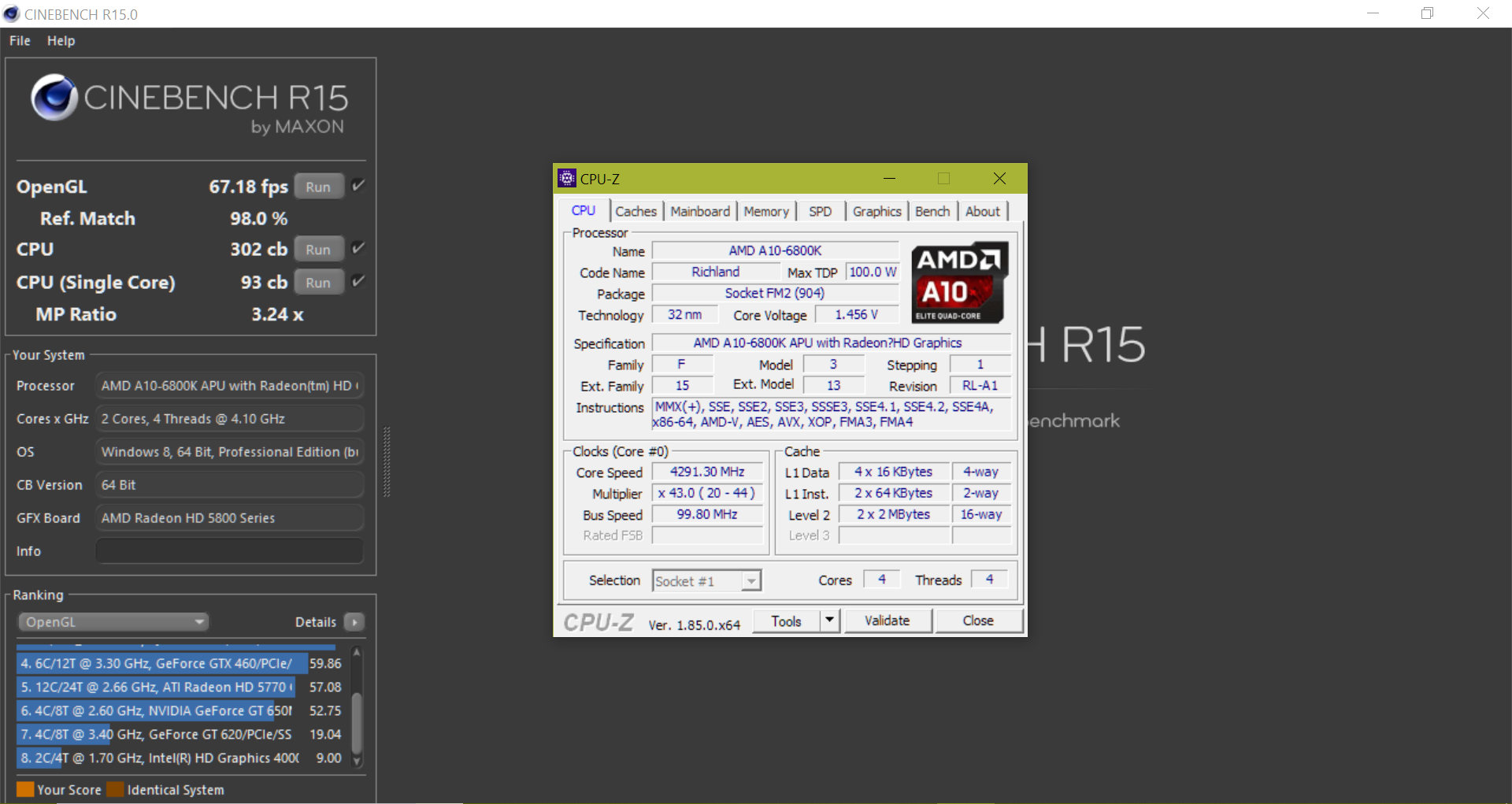
Task: Click the CB Version field 64 Bit
Action: [x=229, y=485]
